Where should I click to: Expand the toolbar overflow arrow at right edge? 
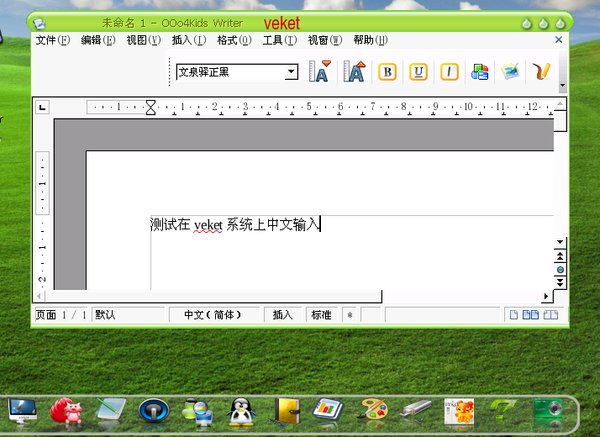click(562, 85)
